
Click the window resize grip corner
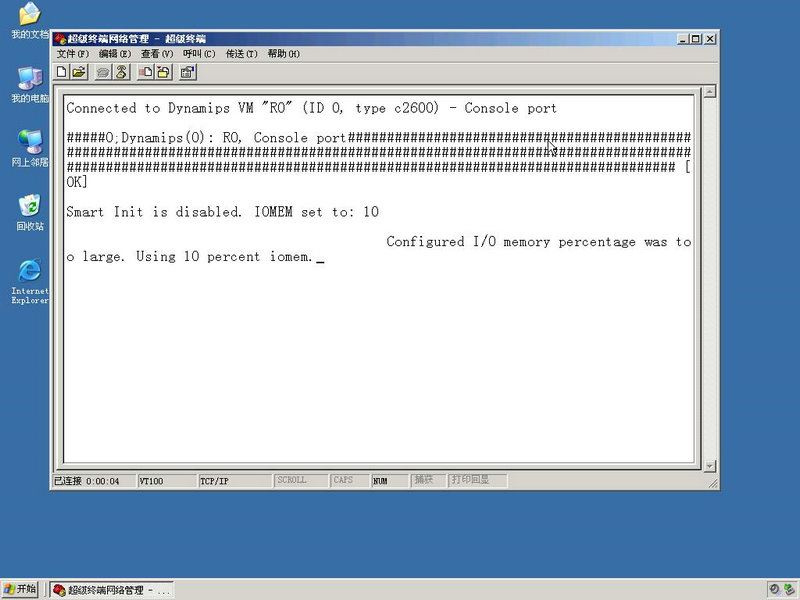pos(713,483)
